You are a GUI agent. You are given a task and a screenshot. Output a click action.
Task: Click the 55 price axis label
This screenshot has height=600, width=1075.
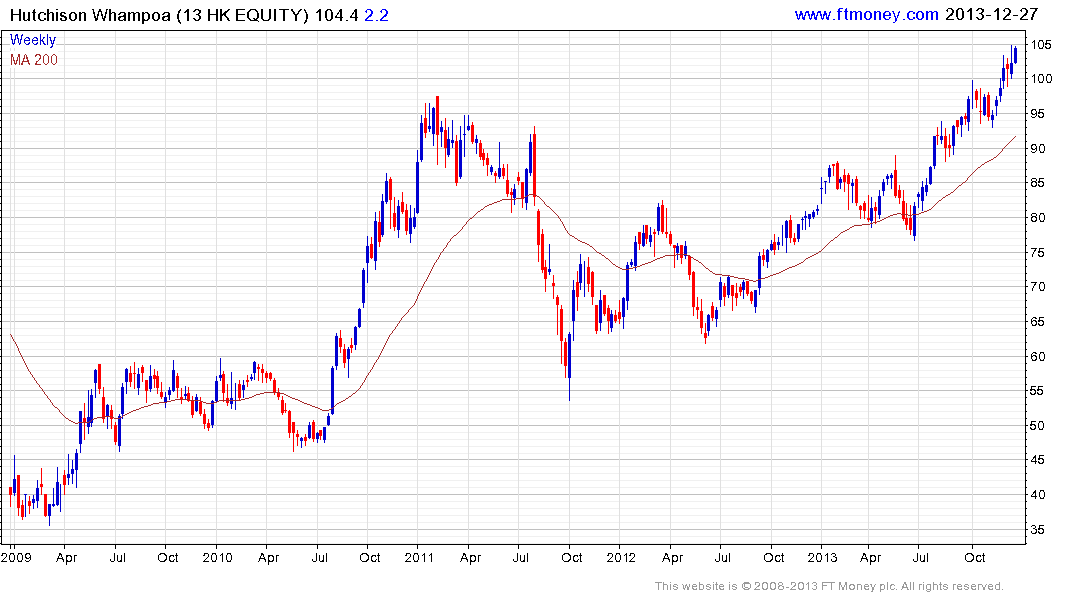click(1038, 391)
